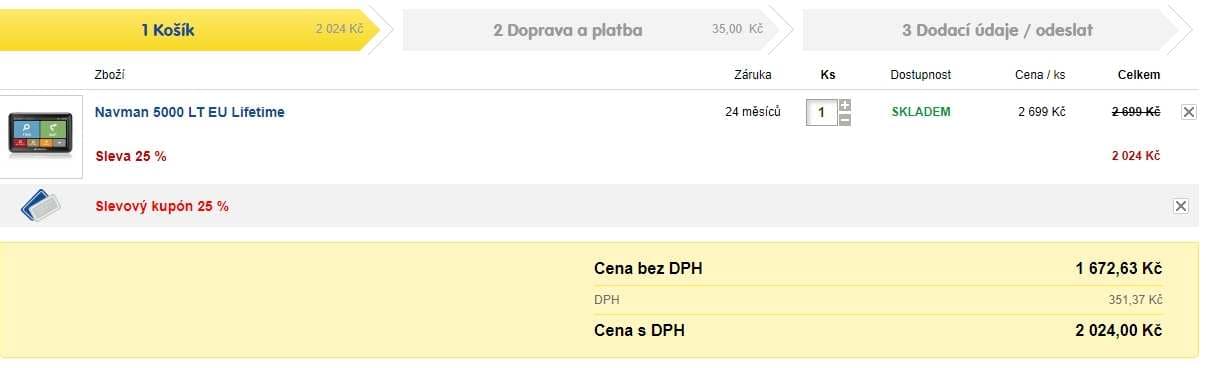Screen dimensions: 1206x368
Task: Click the Slevový kupón 25 % text
Action: (162, 206)
